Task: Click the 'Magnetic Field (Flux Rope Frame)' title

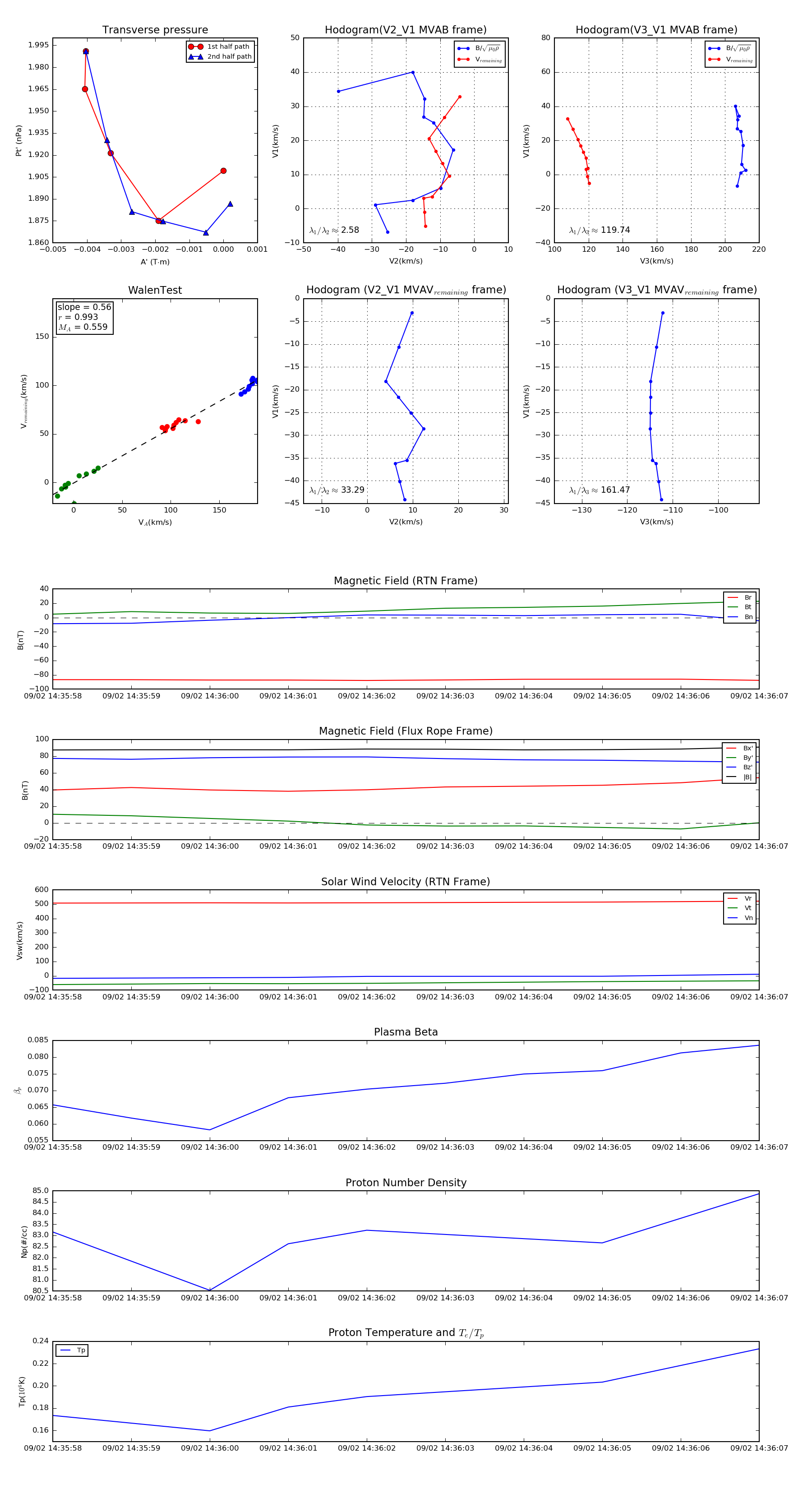Action: [x=406, y=731]
